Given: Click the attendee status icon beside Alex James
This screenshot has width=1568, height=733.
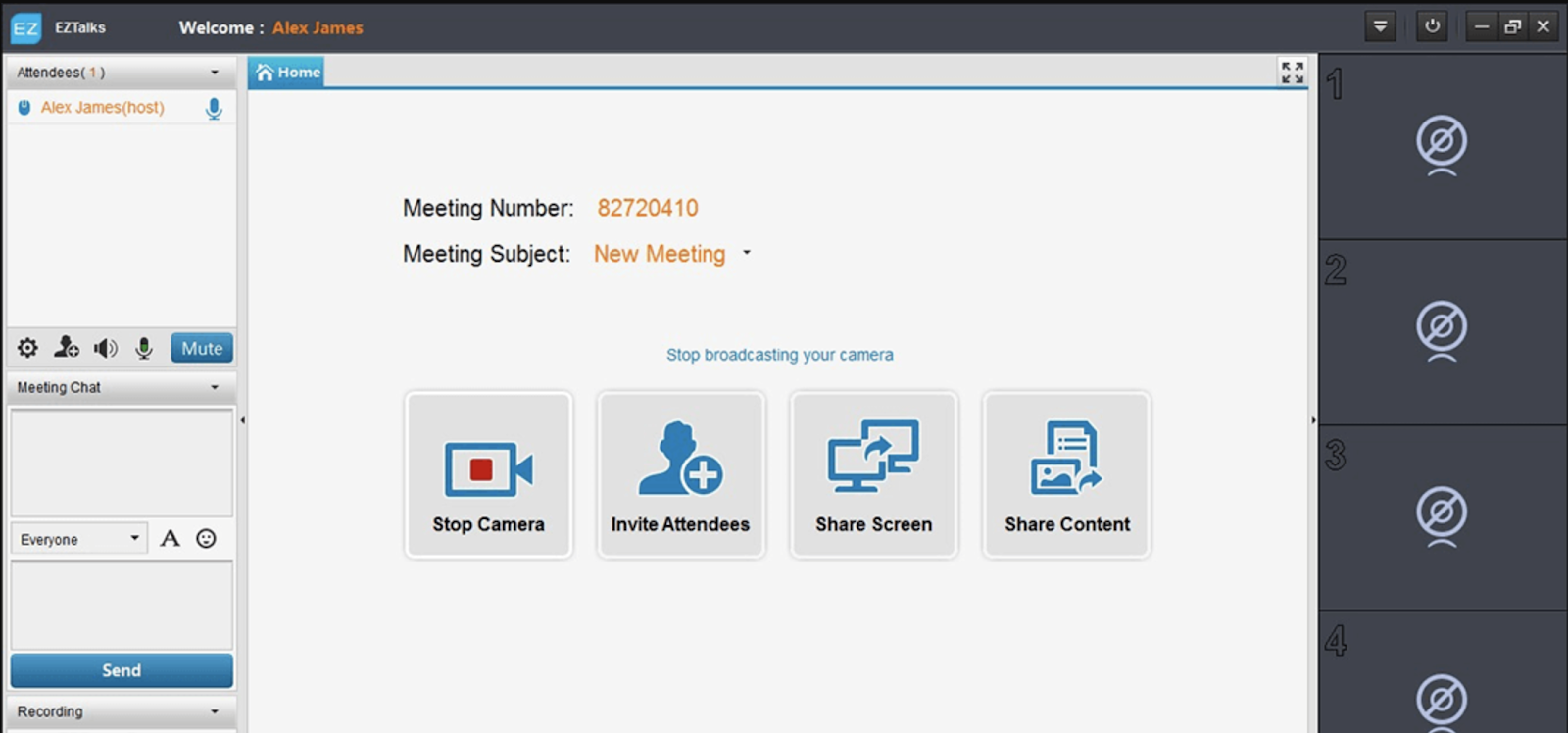Looking at the screenshot, I should point(24,108).
